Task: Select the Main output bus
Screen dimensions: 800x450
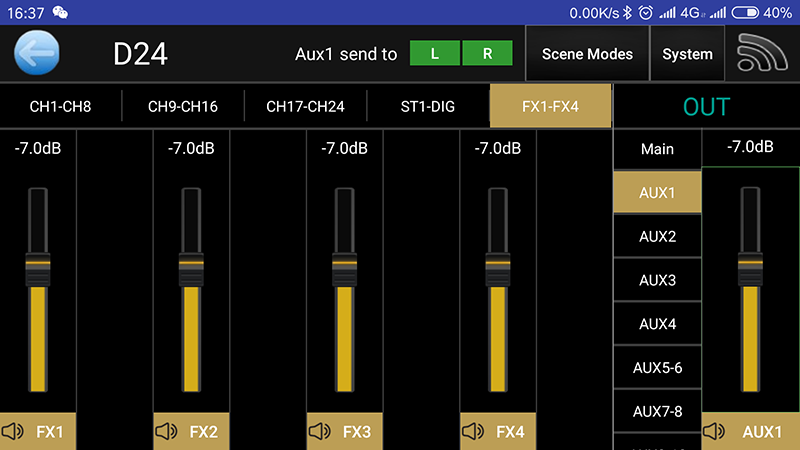Action: (x=657, y=149)
